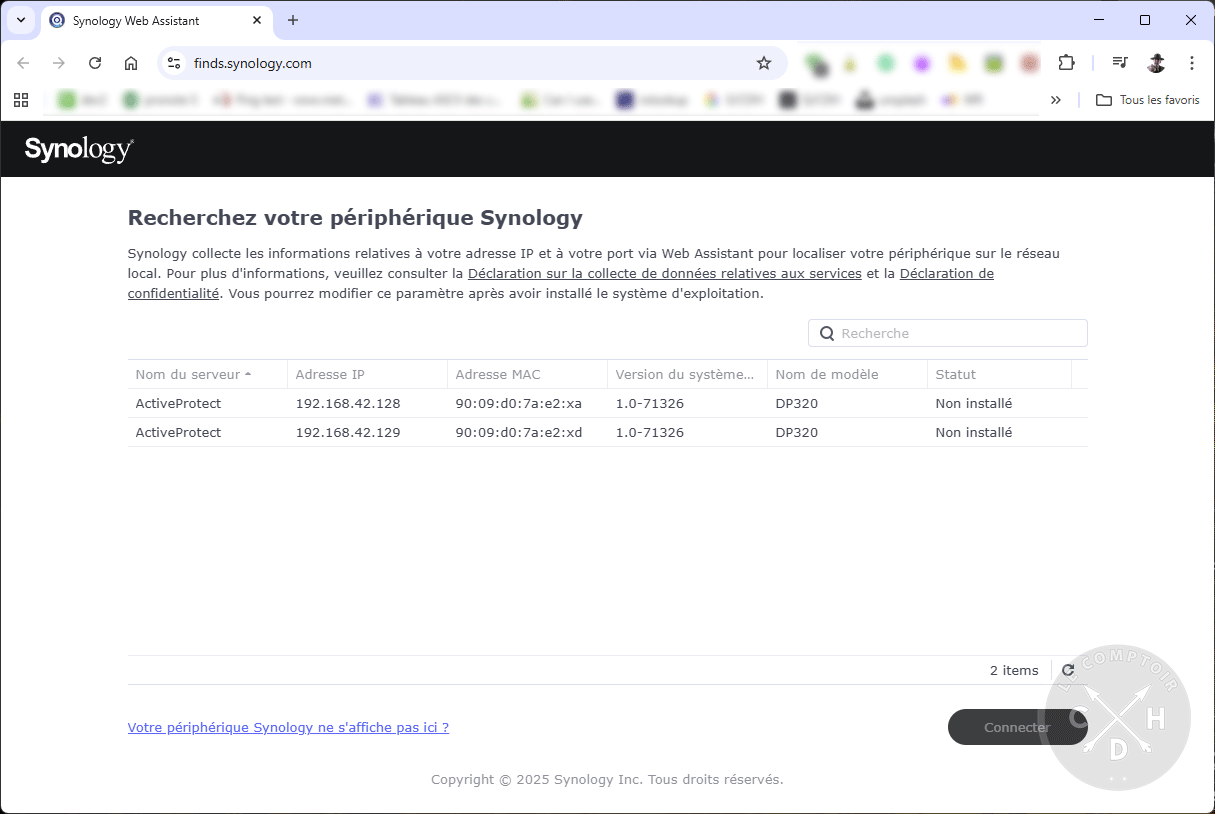Open Chrome media controls icon
Viewport: 1215px width, 814px height.
pos(1119,62)
